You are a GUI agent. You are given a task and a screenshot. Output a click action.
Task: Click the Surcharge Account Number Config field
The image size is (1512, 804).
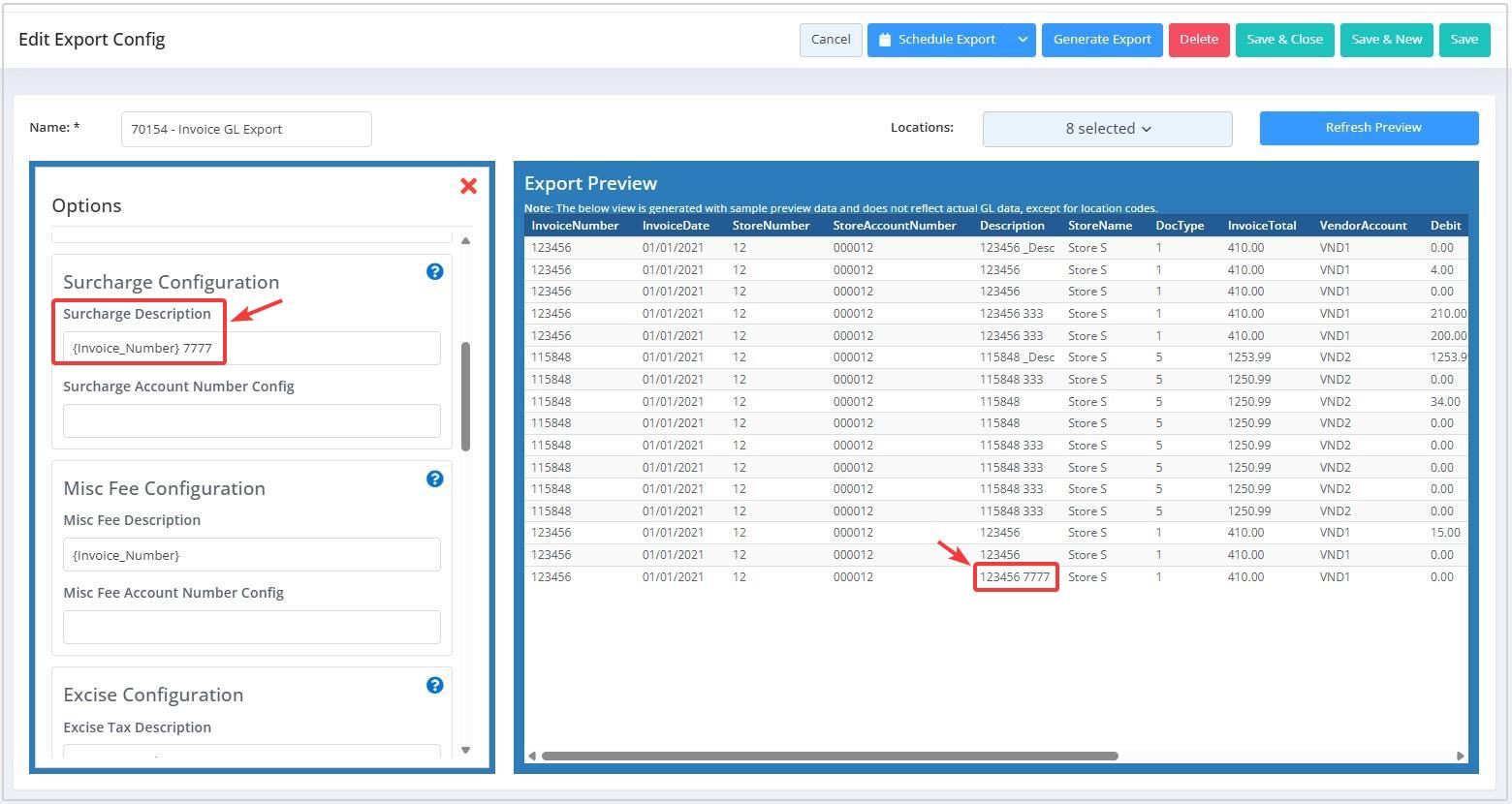[x=251, y=420]
